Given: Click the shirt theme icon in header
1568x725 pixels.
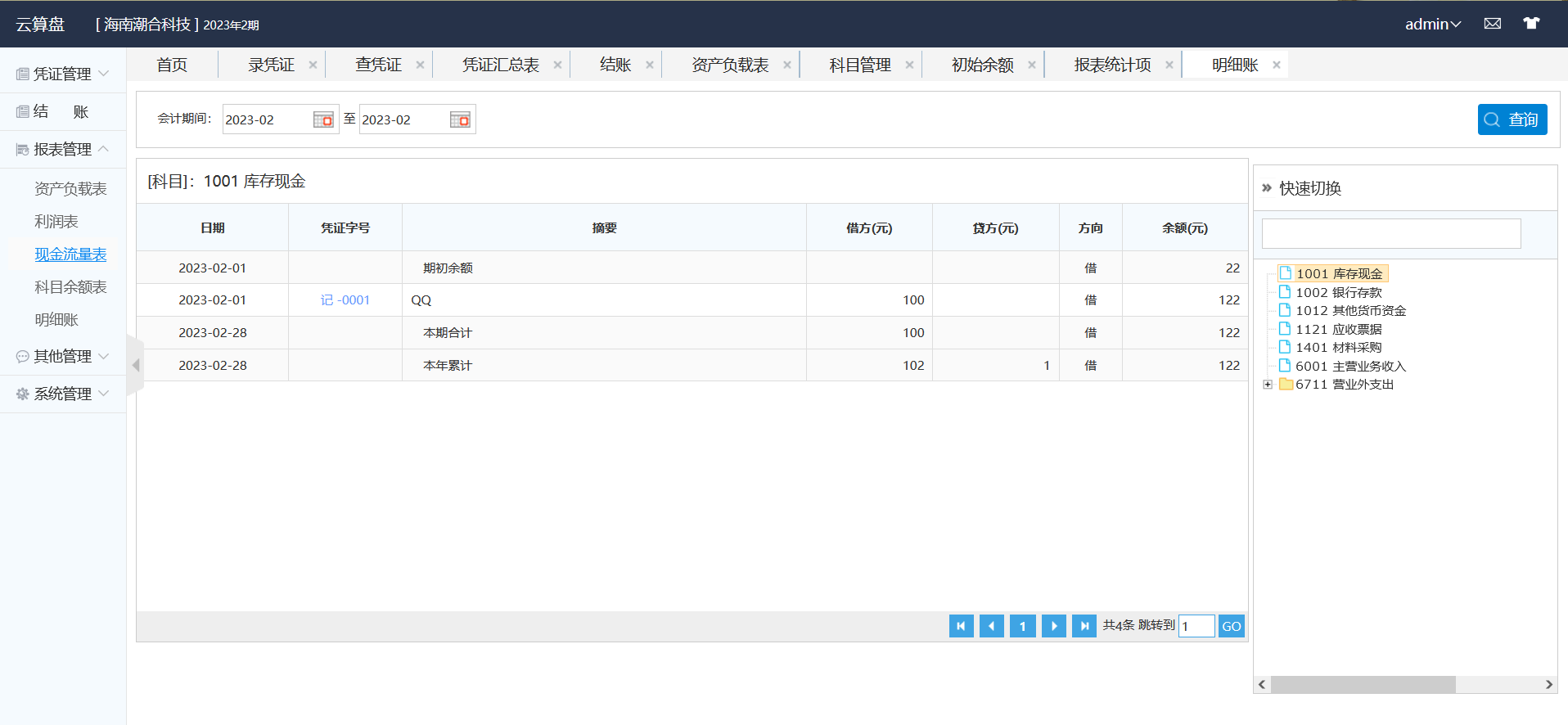Looking at the screenshot, I should (1530, 24).
